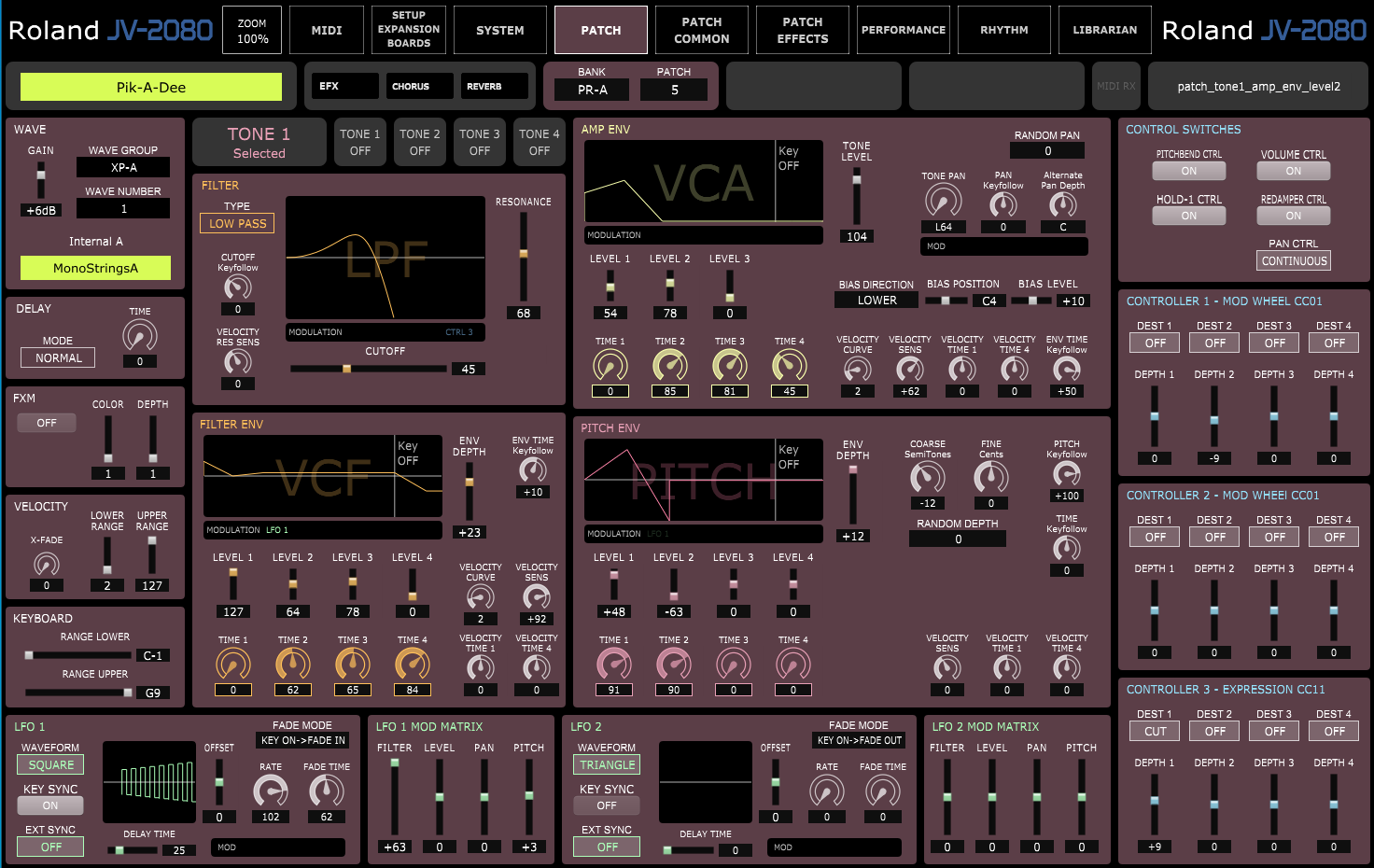Open LFO 2 WAVEFORM TRIANGLE dropdown

tap(607, 764)
